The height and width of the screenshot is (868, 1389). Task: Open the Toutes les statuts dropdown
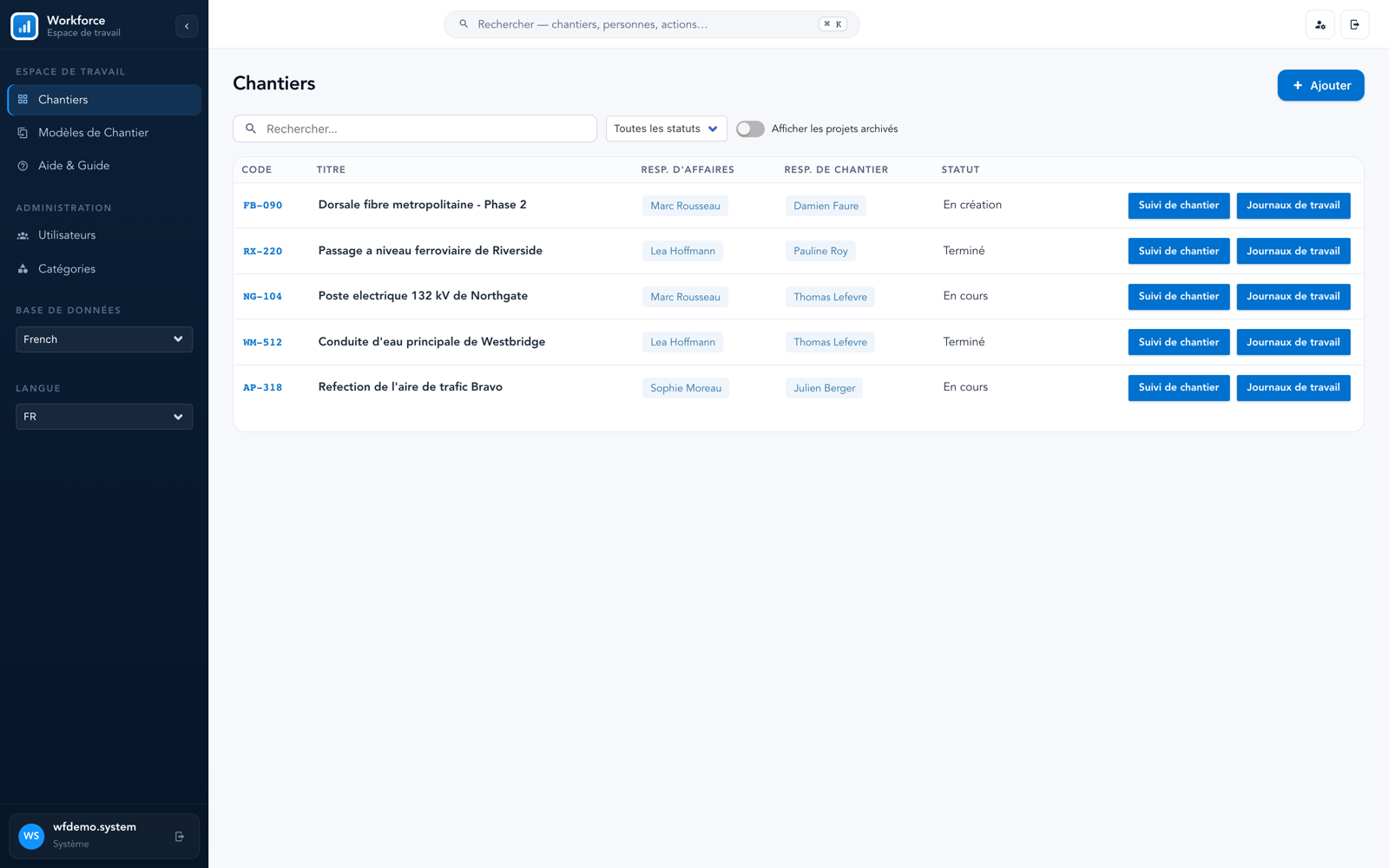pos(666,128)
